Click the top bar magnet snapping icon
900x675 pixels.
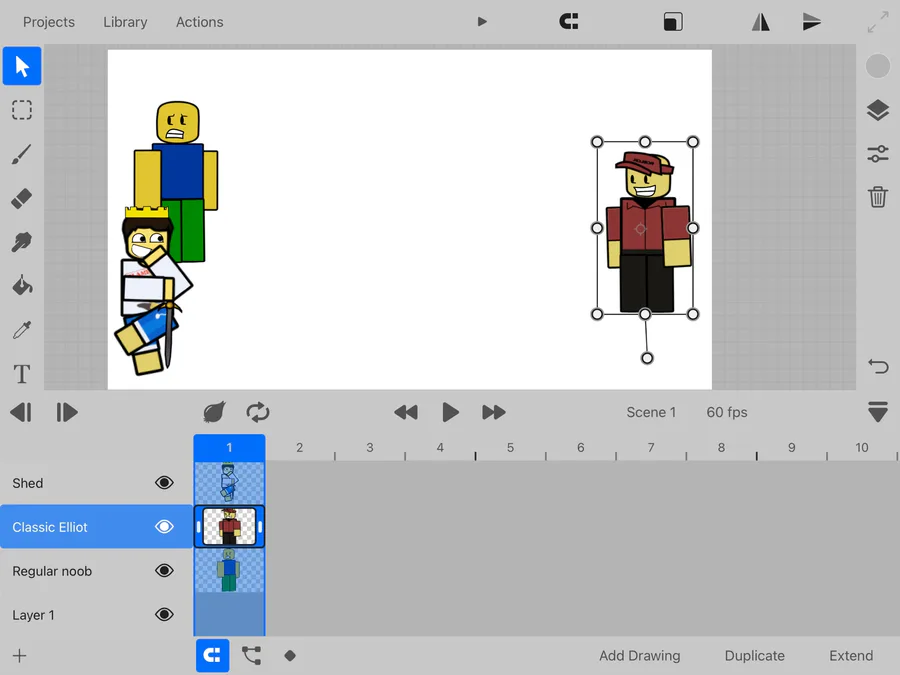click(x=569, y=22)
